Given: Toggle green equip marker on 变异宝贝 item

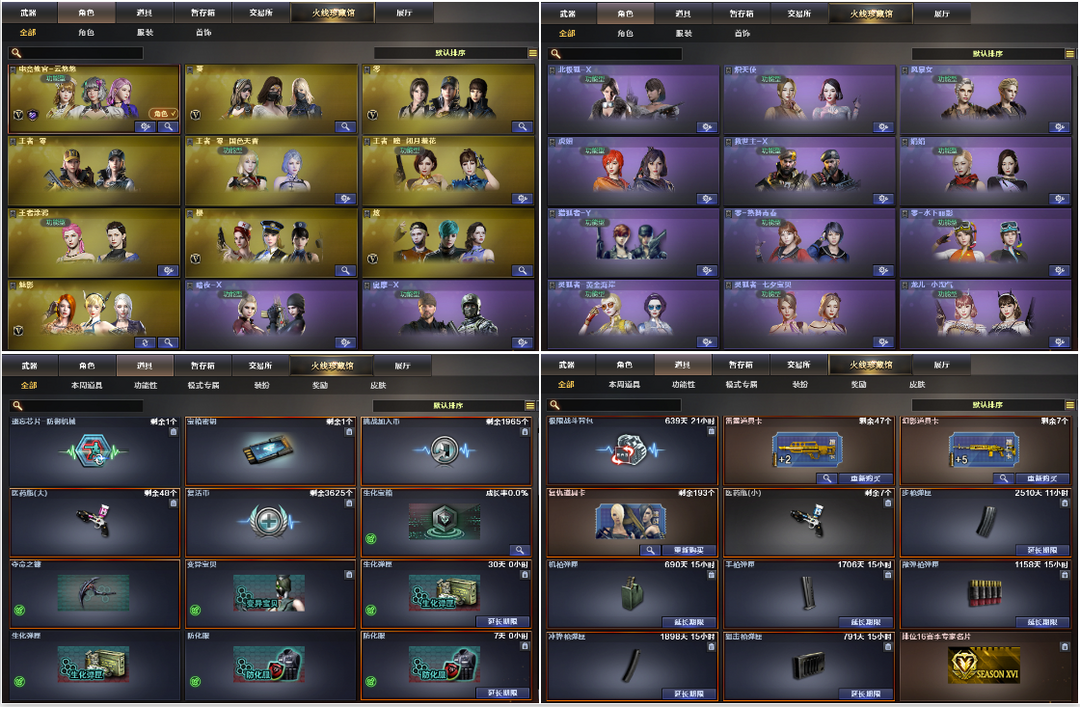Looking at the screenshot, I should 196,610.
